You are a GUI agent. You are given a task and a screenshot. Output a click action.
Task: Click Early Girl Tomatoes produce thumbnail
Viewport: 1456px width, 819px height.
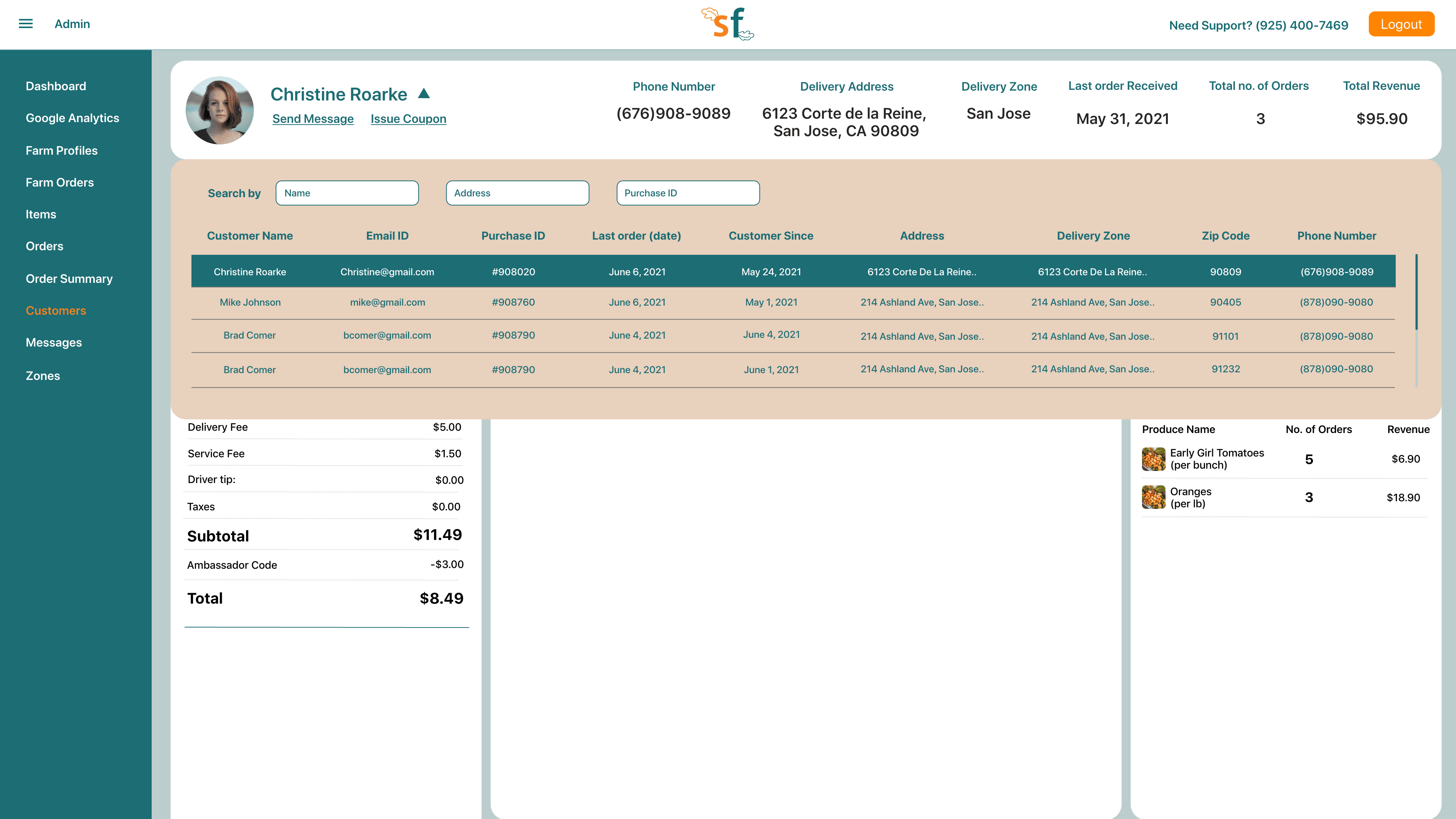(x=1153, y=459)
